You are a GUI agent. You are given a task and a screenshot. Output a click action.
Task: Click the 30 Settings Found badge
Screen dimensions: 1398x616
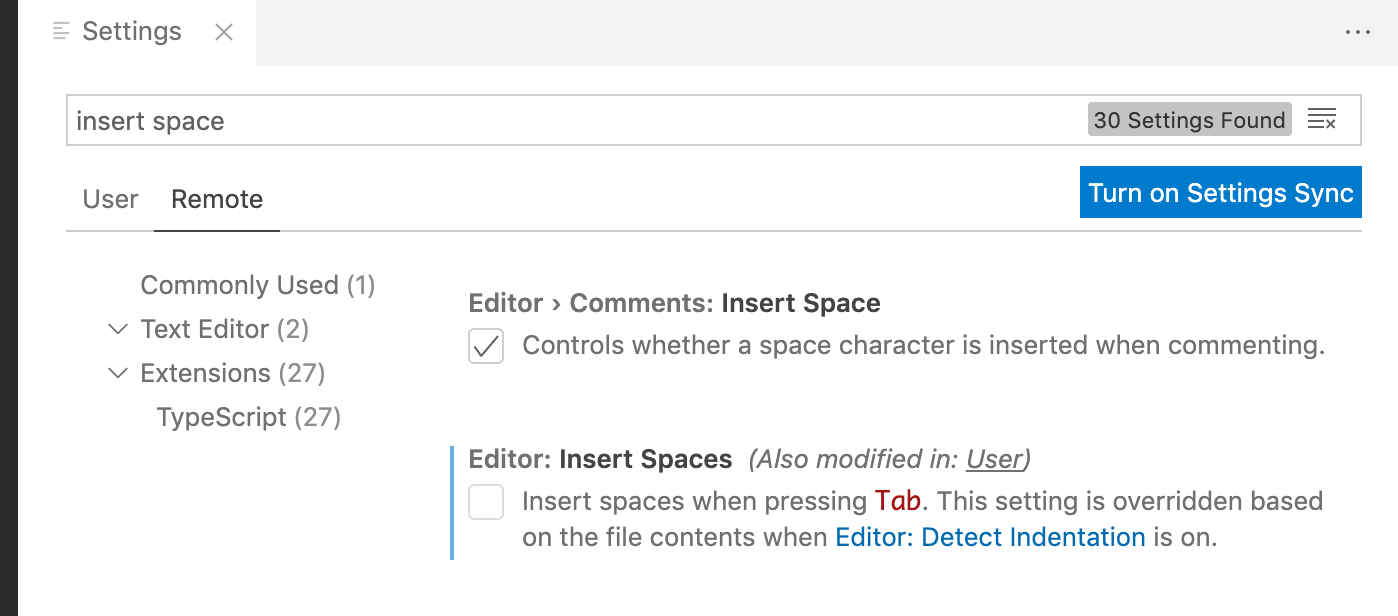point(1189,120)
